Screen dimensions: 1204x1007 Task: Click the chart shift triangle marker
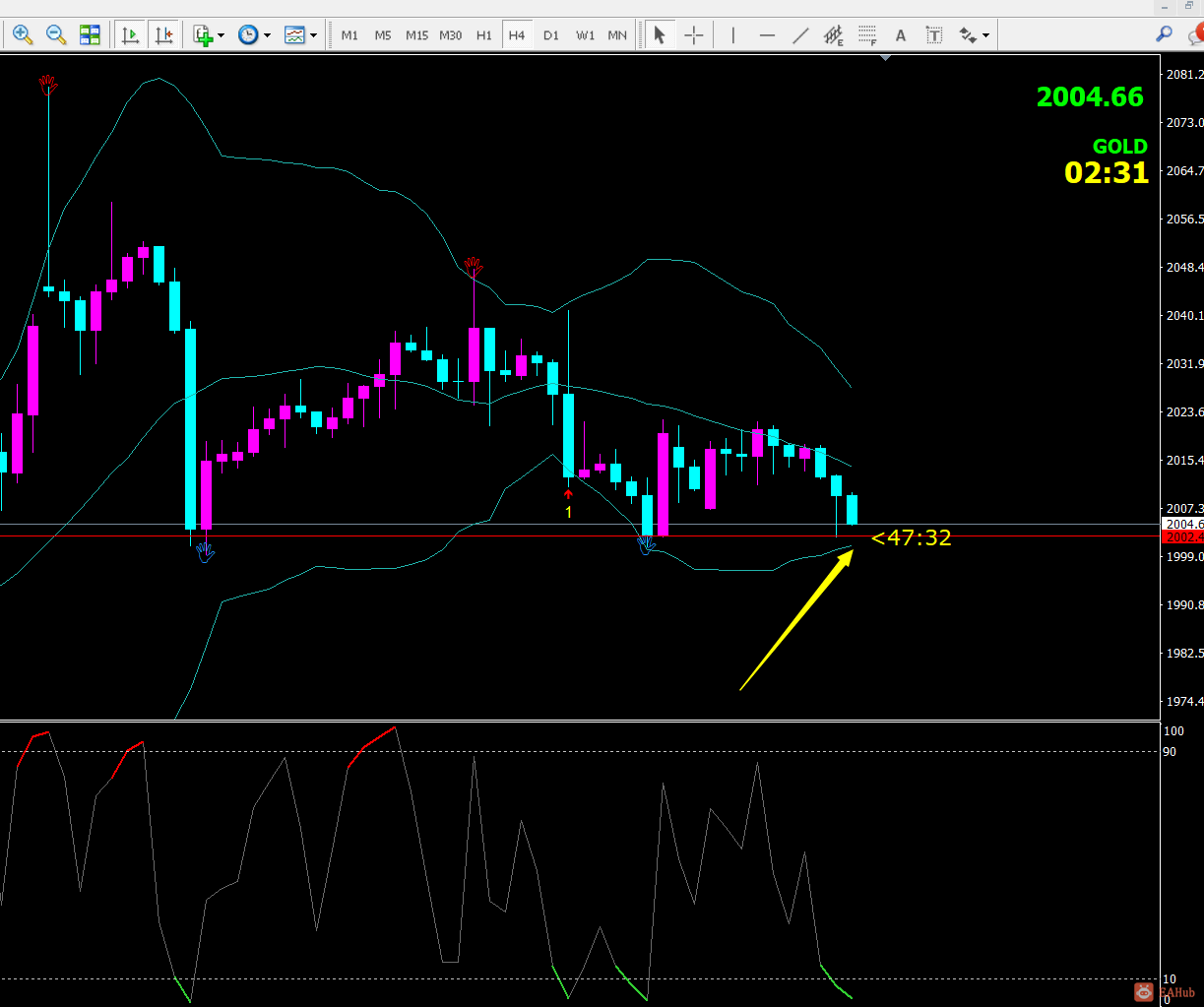tap(886, 58)
